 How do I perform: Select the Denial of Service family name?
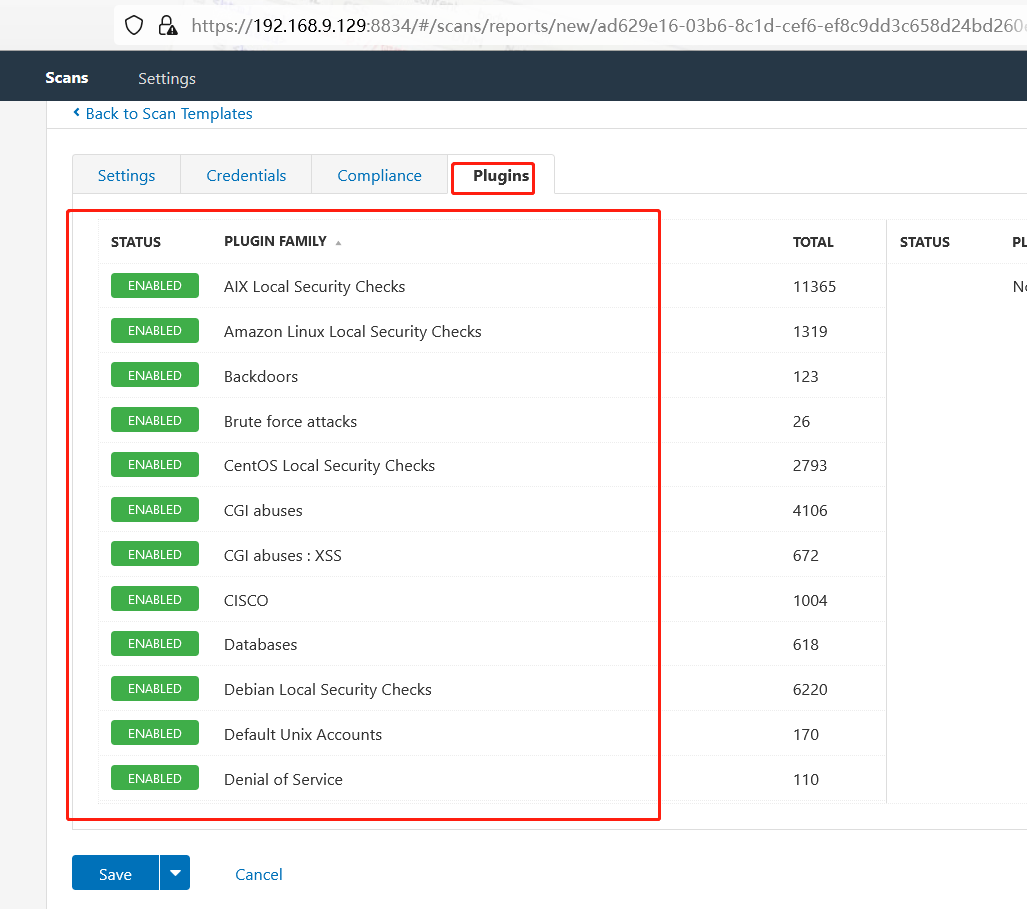click(x=283, y=780)
